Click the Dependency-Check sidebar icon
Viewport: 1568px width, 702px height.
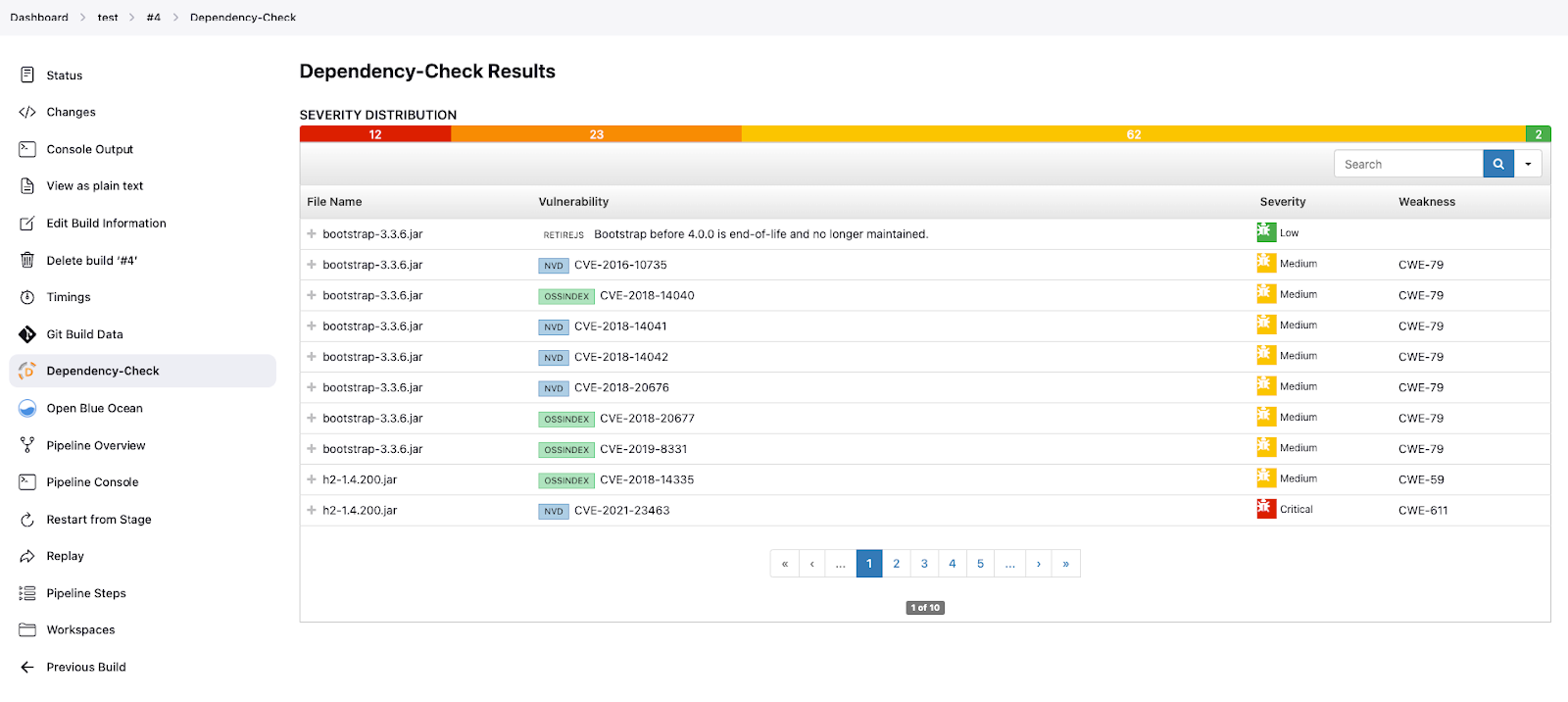(27, 371)
